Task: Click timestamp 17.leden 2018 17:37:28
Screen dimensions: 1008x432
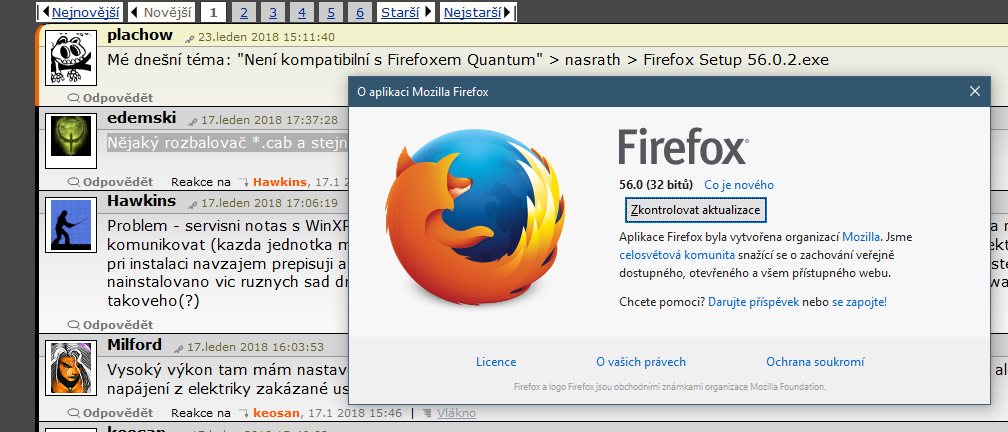Action: pos(269,120)
